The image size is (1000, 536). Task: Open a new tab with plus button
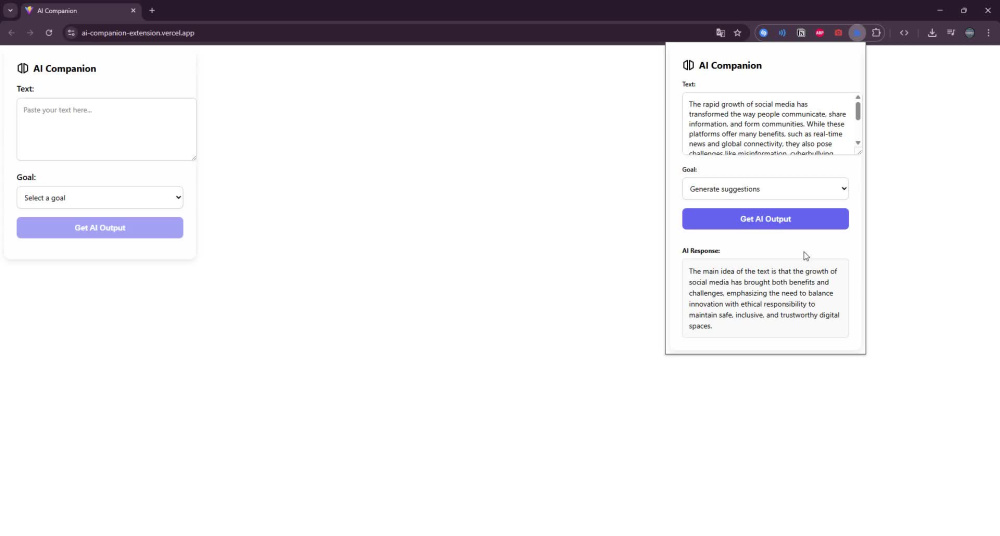click(x=152, y=11)
